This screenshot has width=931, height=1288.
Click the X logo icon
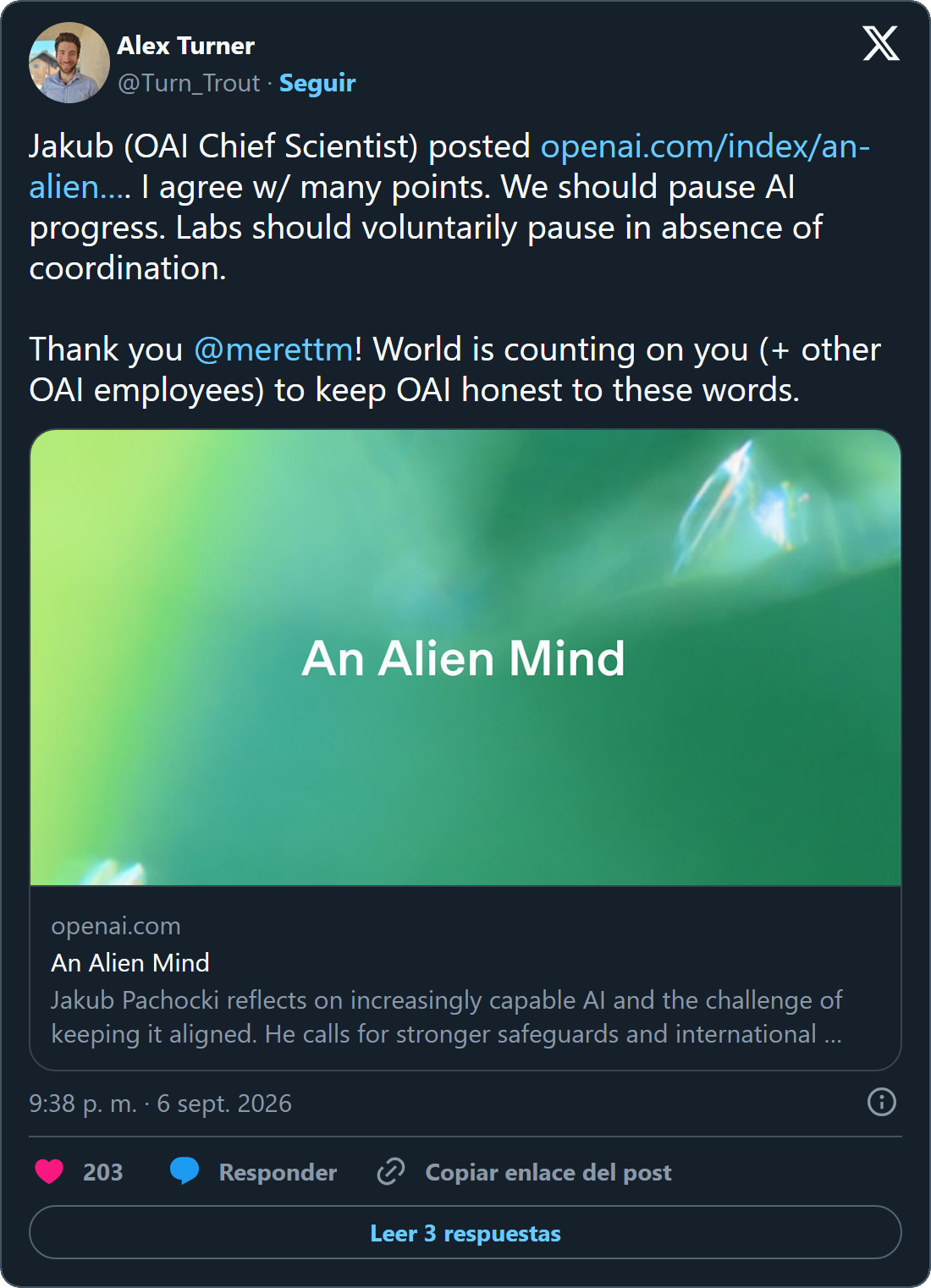(x=881, y=43)
